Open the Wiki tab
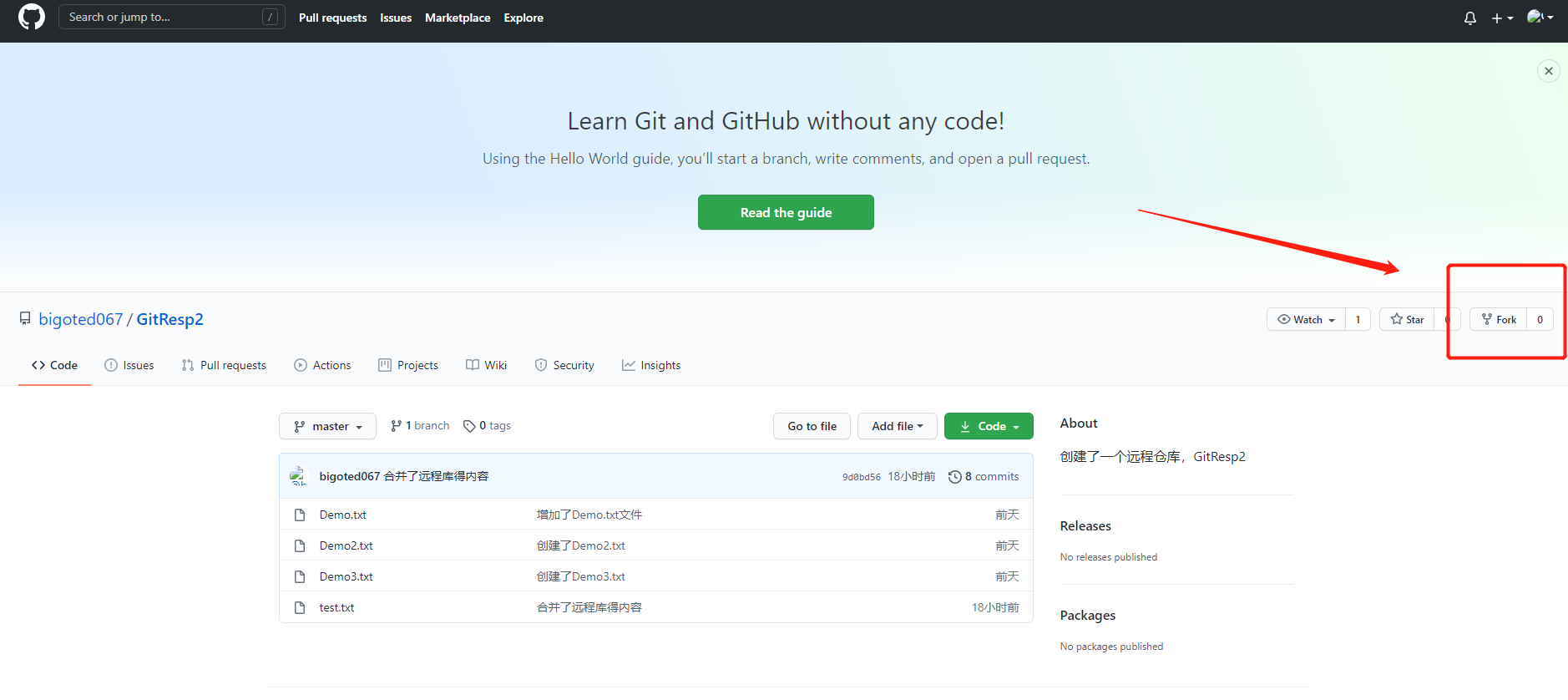The height and width of the screenshot is (700, 1568). click(x=486, y=365)
